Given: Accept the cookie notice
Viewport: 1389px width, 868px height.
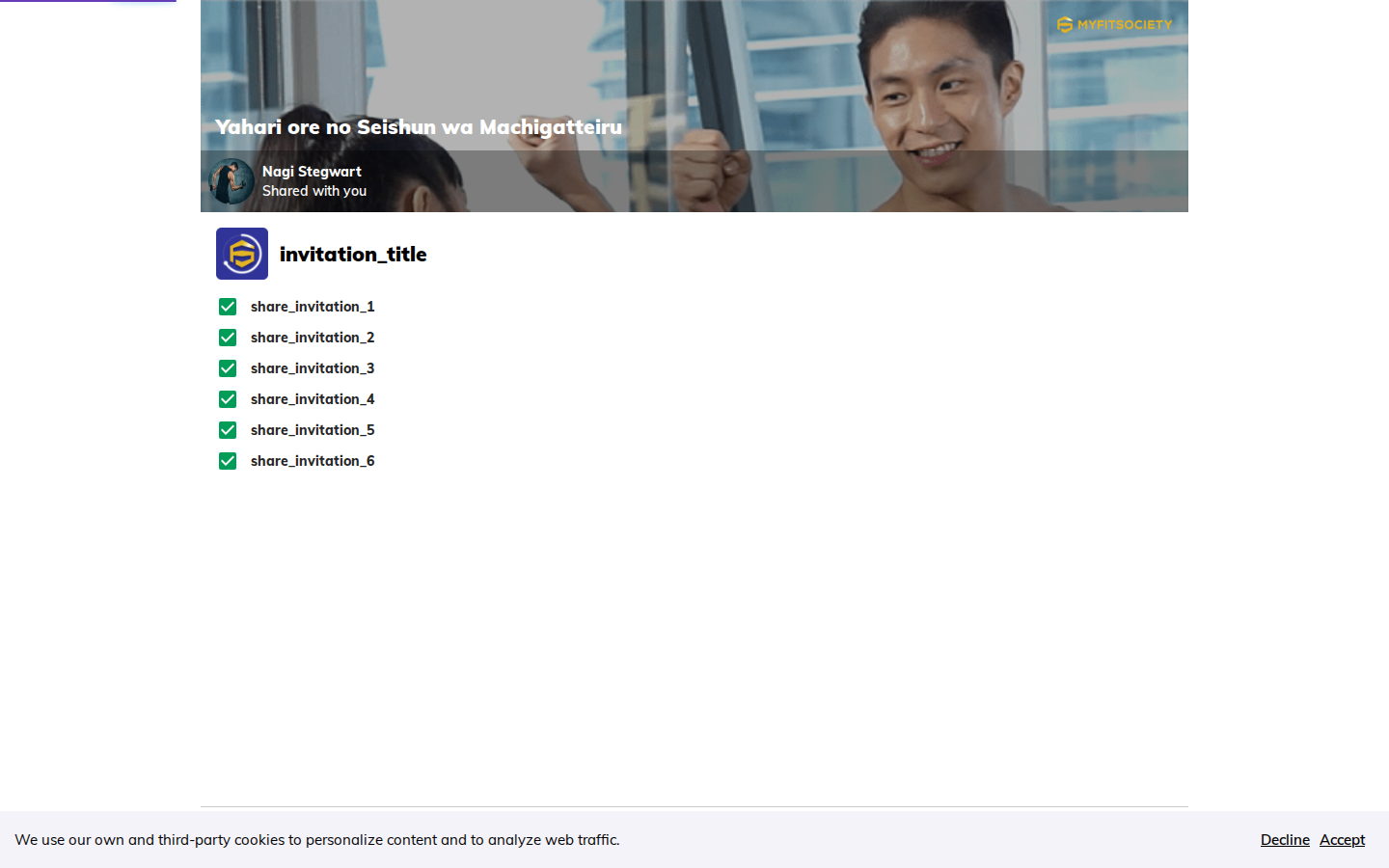Looking at the screenshot, I should 1342,840.
